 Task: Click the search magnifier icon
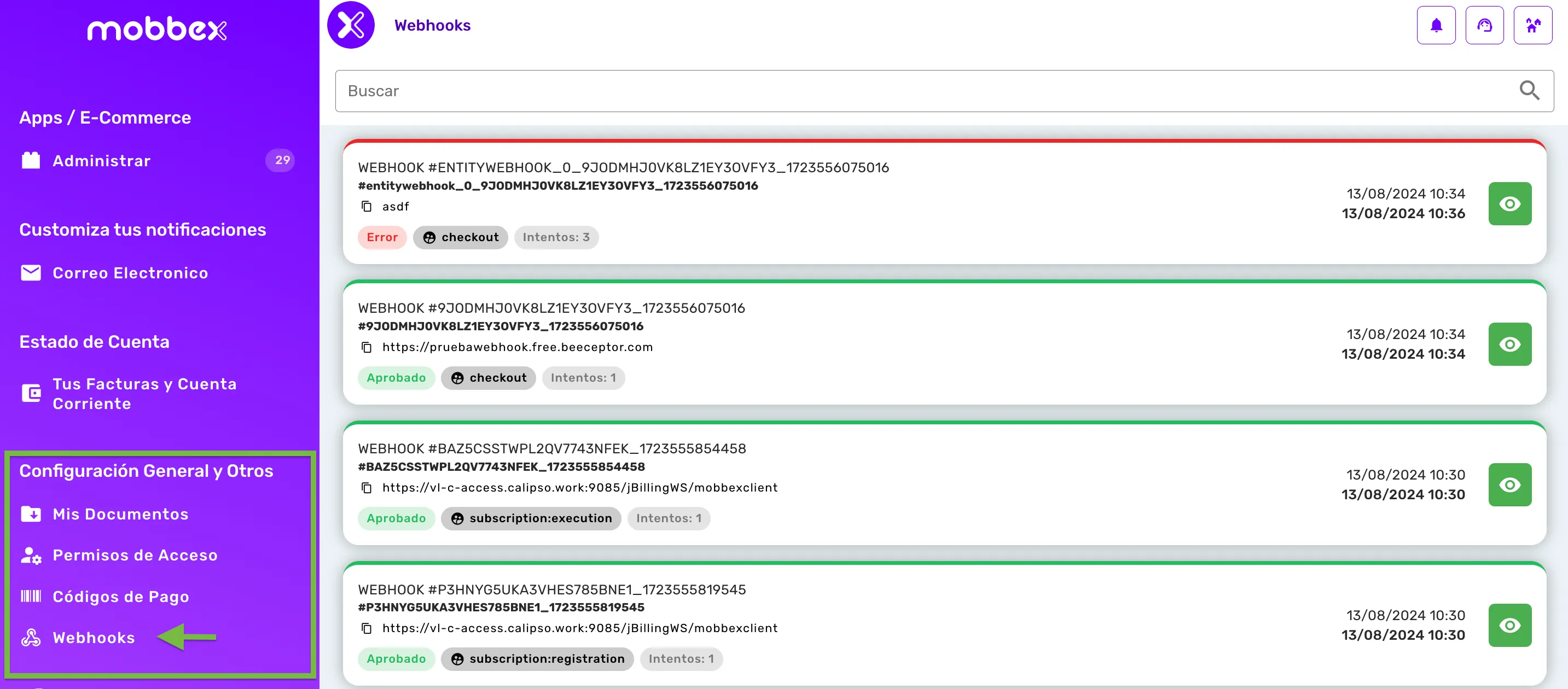pos(1529,91)
